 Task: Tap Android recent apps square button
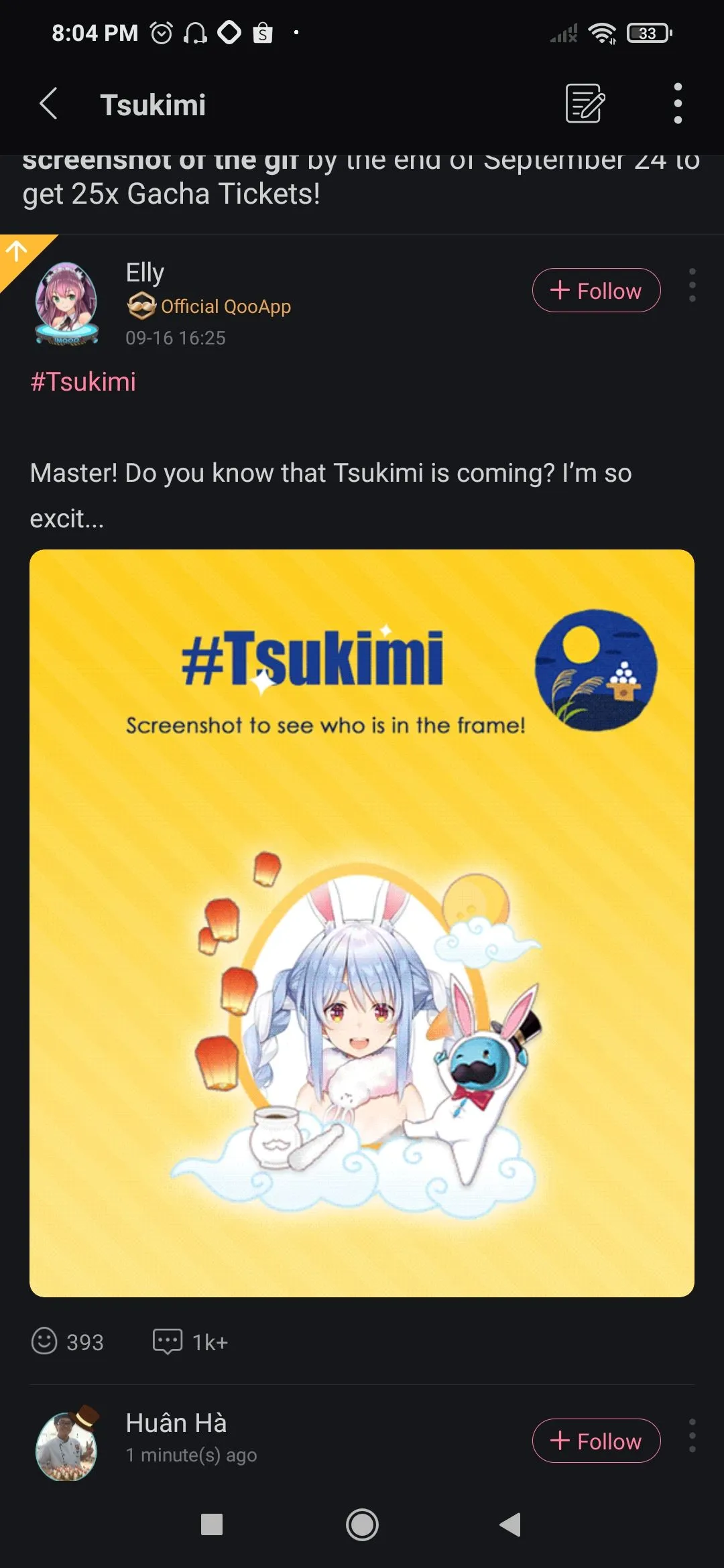212,1524
